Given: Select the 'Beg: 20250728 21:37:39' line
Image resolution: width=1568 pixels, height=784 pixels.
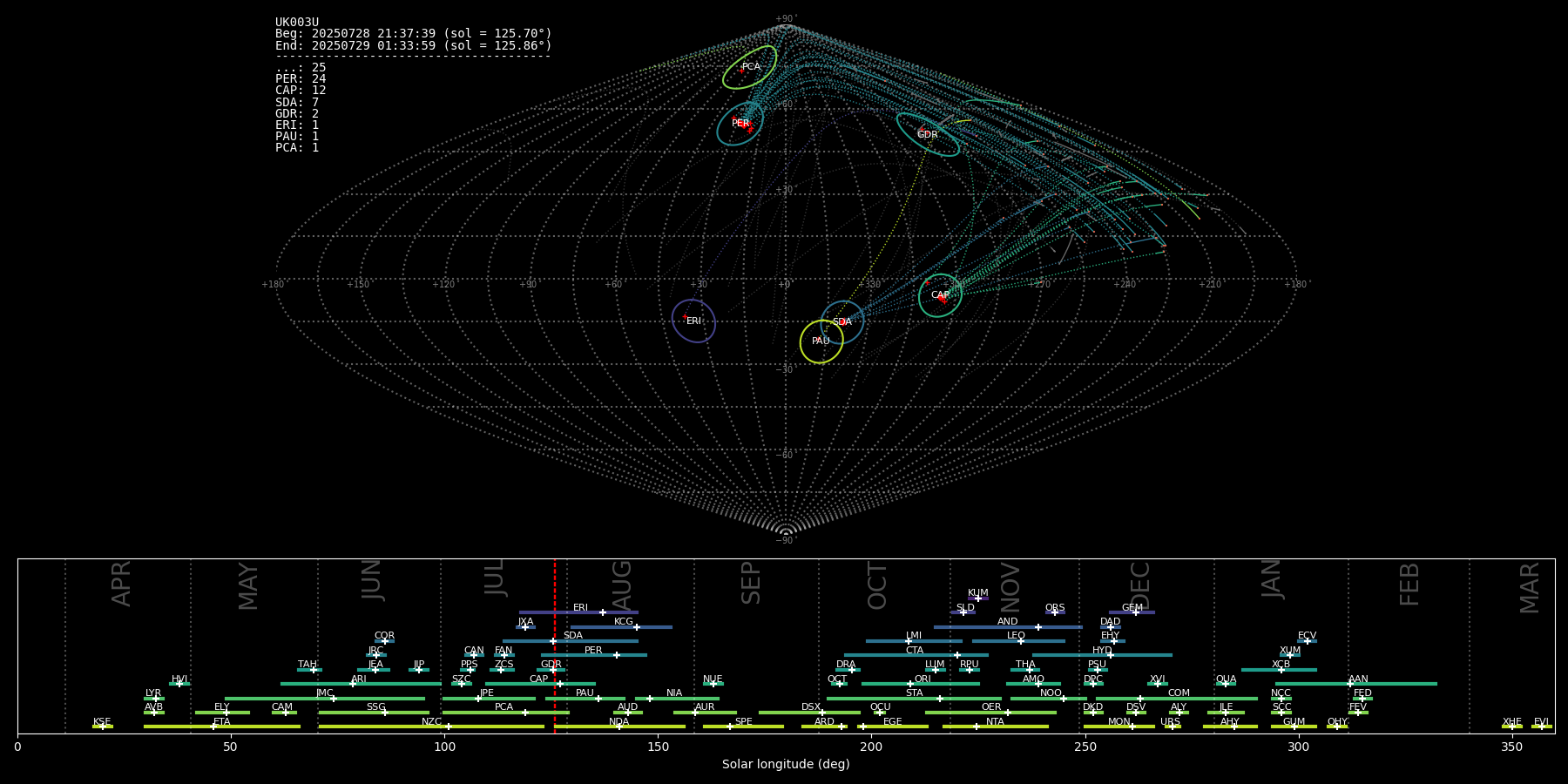Looking at the screenshot, I should [x=414, y=34].
